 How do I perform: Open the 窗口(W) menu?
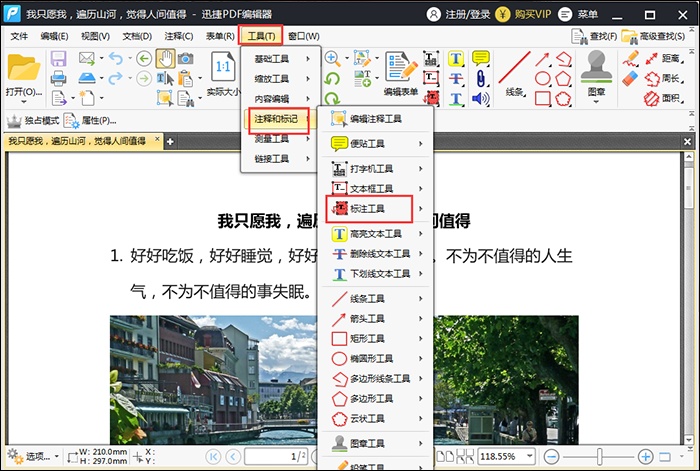[304, 36]
